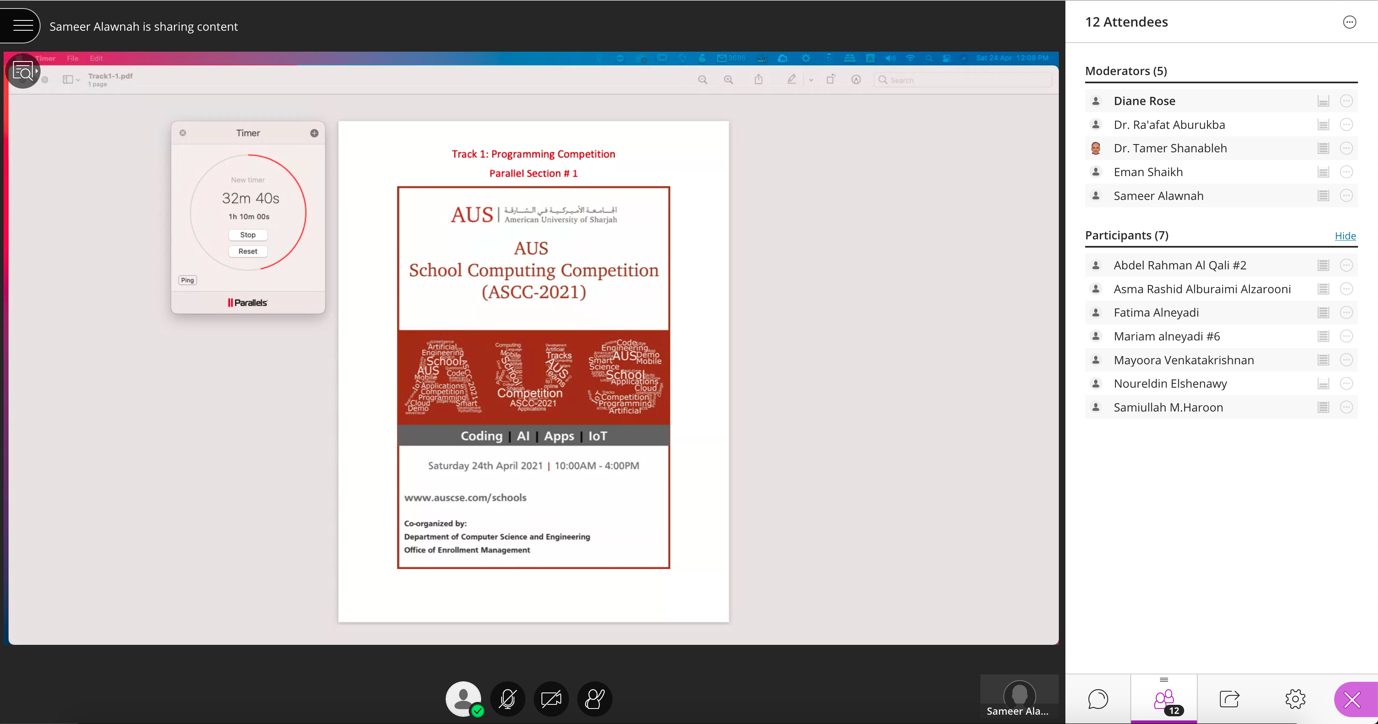Screen dimensions: 1378x724
Task: Select Sameer Alawnah's presenter video thumbnail
Action: coord(1018,696)
